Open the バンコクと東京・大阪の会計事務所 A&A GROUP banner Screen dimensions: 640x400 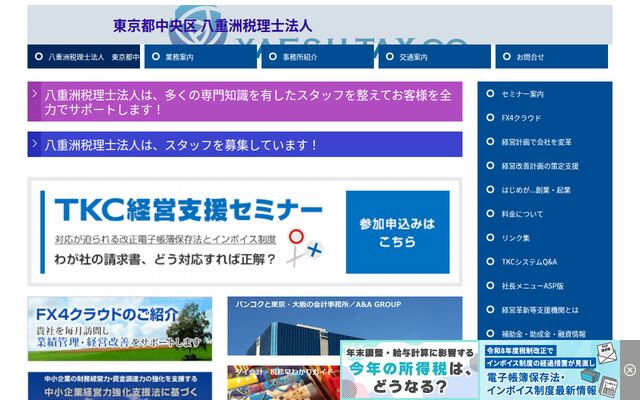click(x=345, y=326)
